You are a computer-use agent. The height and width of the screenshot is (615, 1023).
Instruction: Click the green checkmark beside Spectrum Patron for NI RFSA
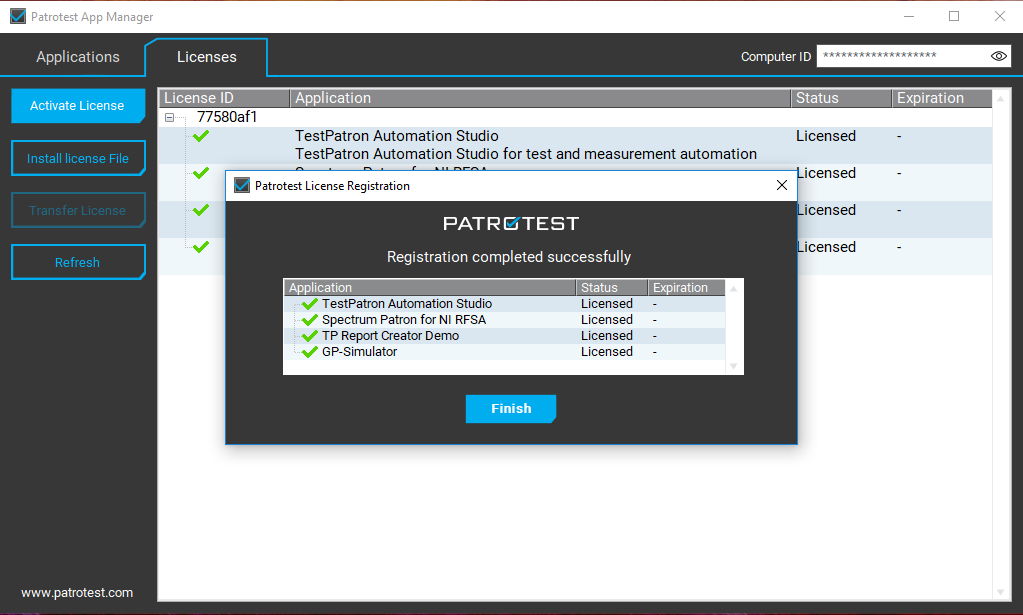pyautogui.click(x=310, y=320)
